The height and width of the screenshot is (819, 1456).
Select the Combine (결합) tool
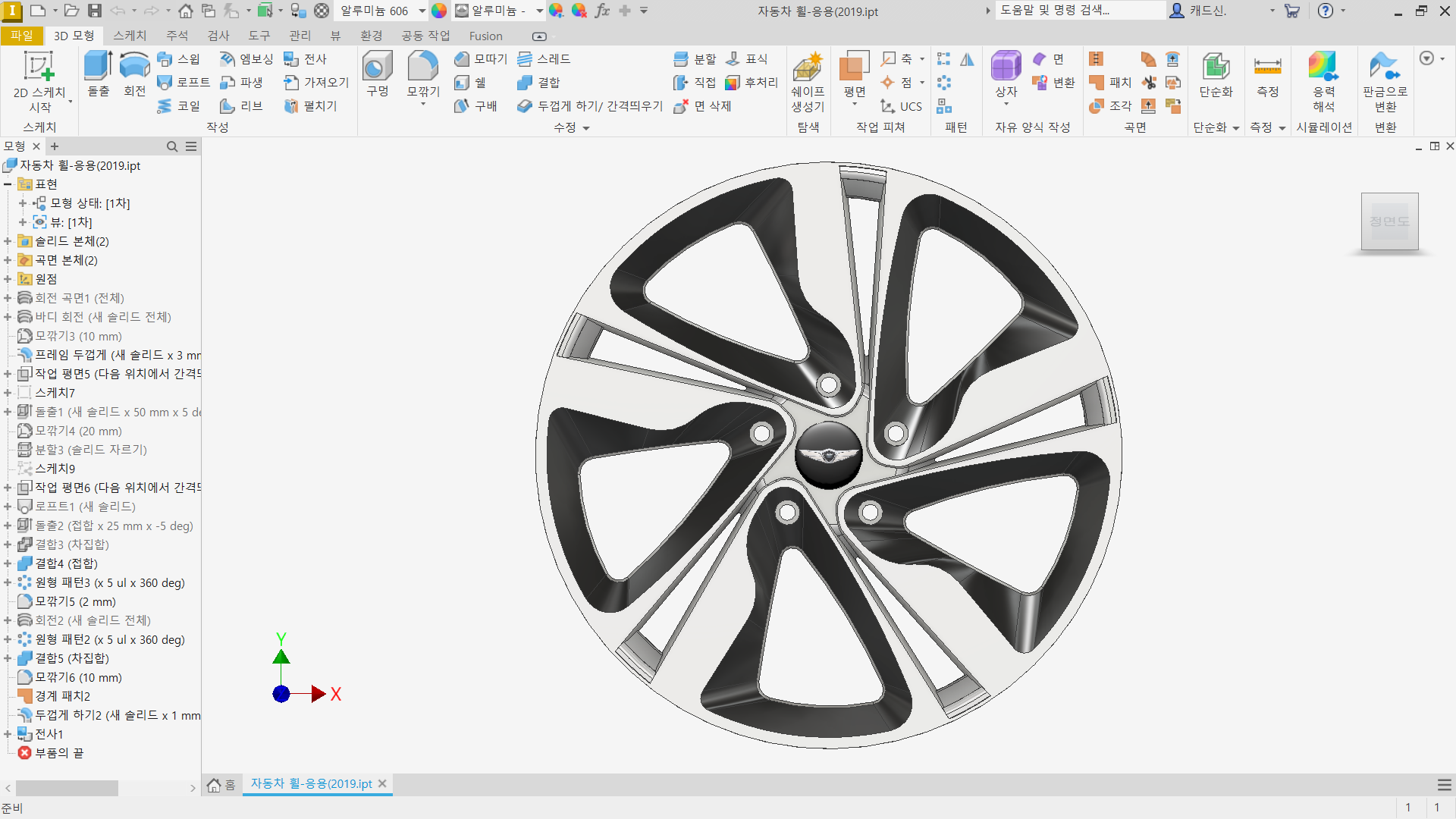(x=538, y=83)
